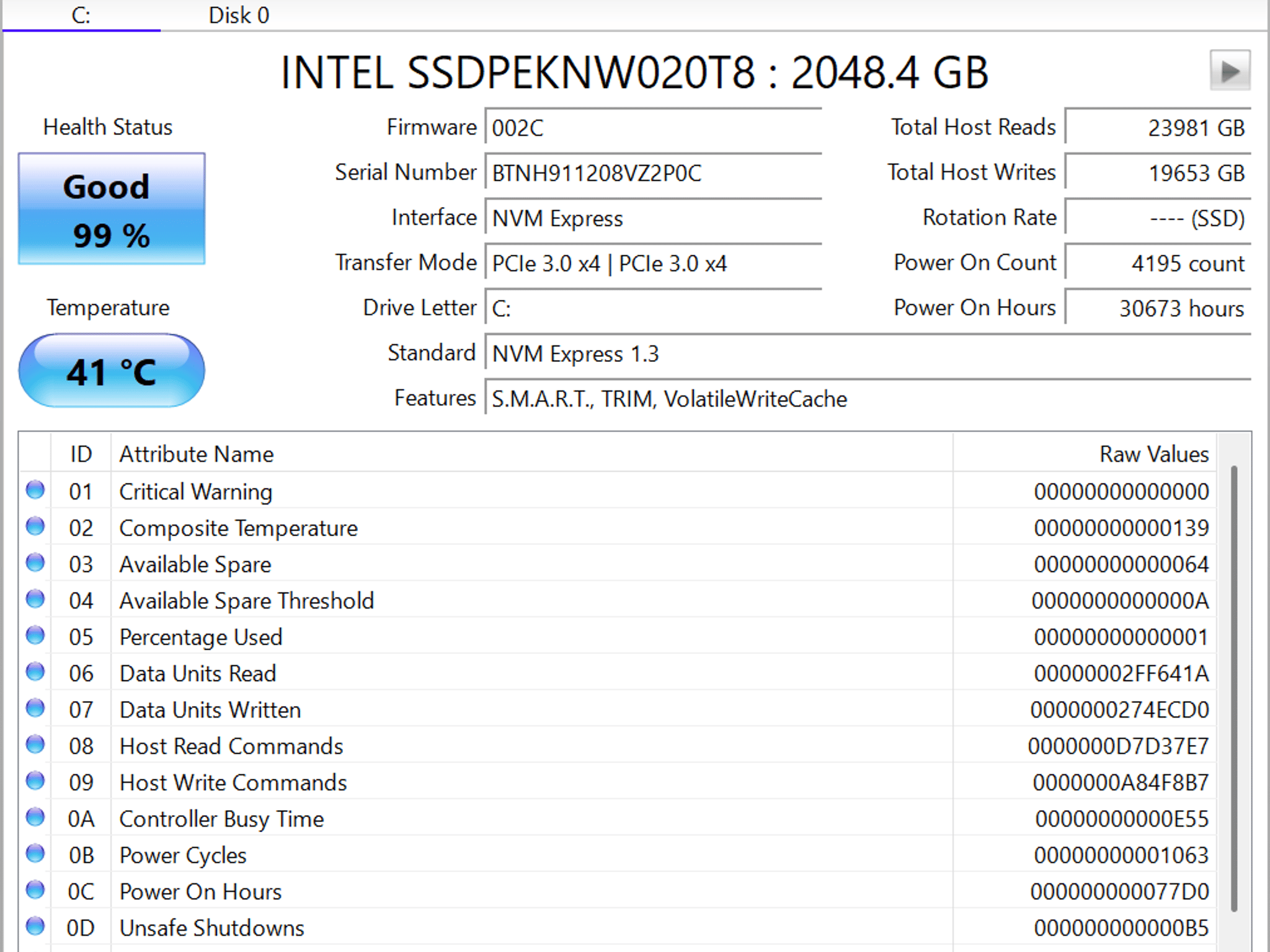Select the Unsafe Shutdowns attribute name
This screenshot has height=952, width=1270.
212,928
